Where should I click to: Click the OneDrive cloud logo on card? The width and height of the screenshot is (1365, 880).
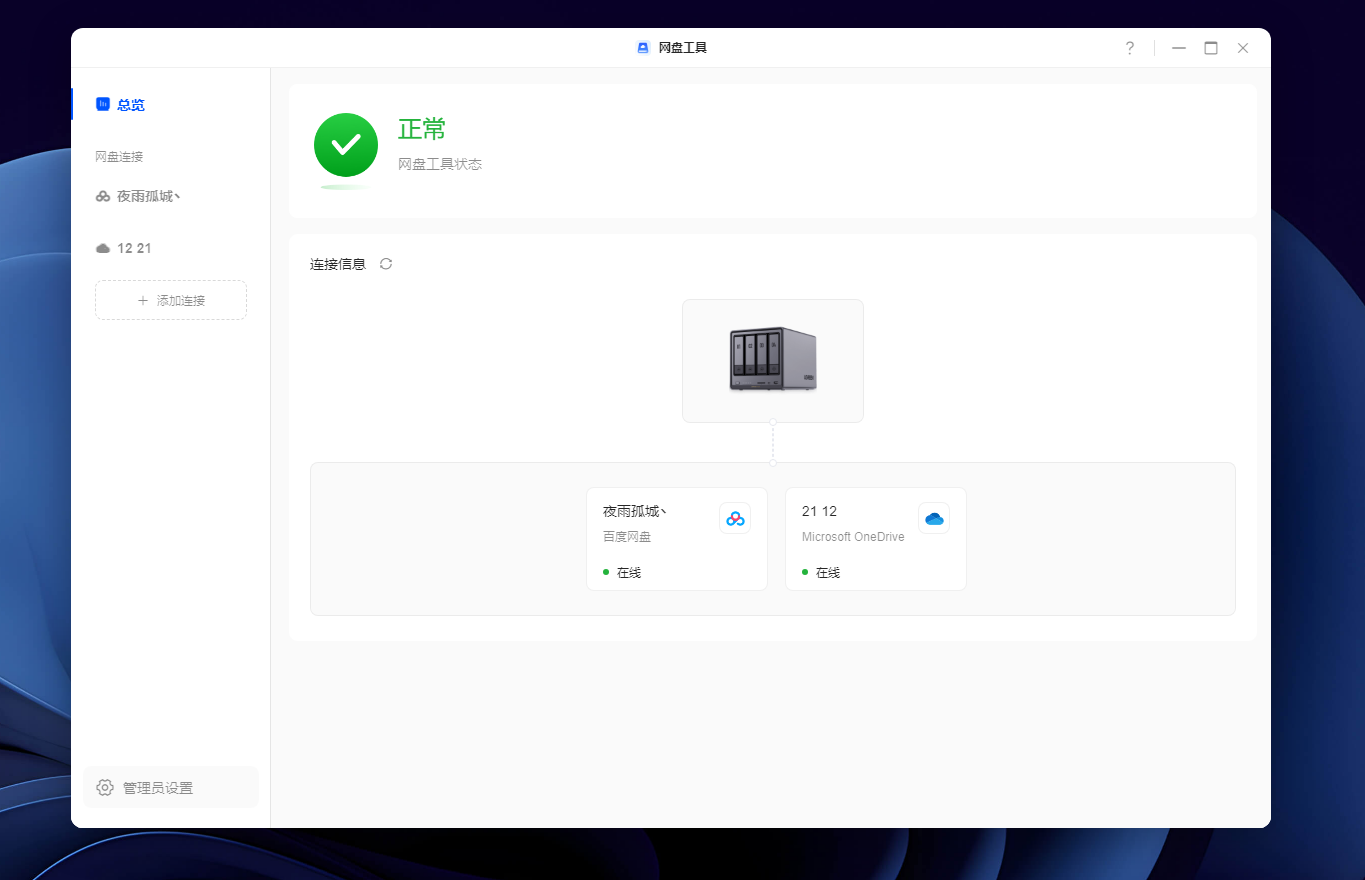point(934,518)
